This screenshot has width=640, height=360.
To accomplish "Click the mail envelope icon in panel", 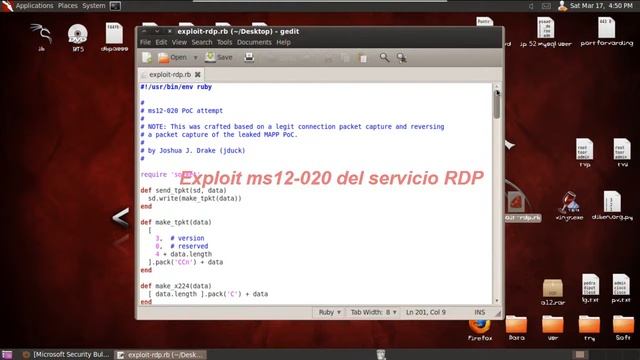I will coord(546,6).
